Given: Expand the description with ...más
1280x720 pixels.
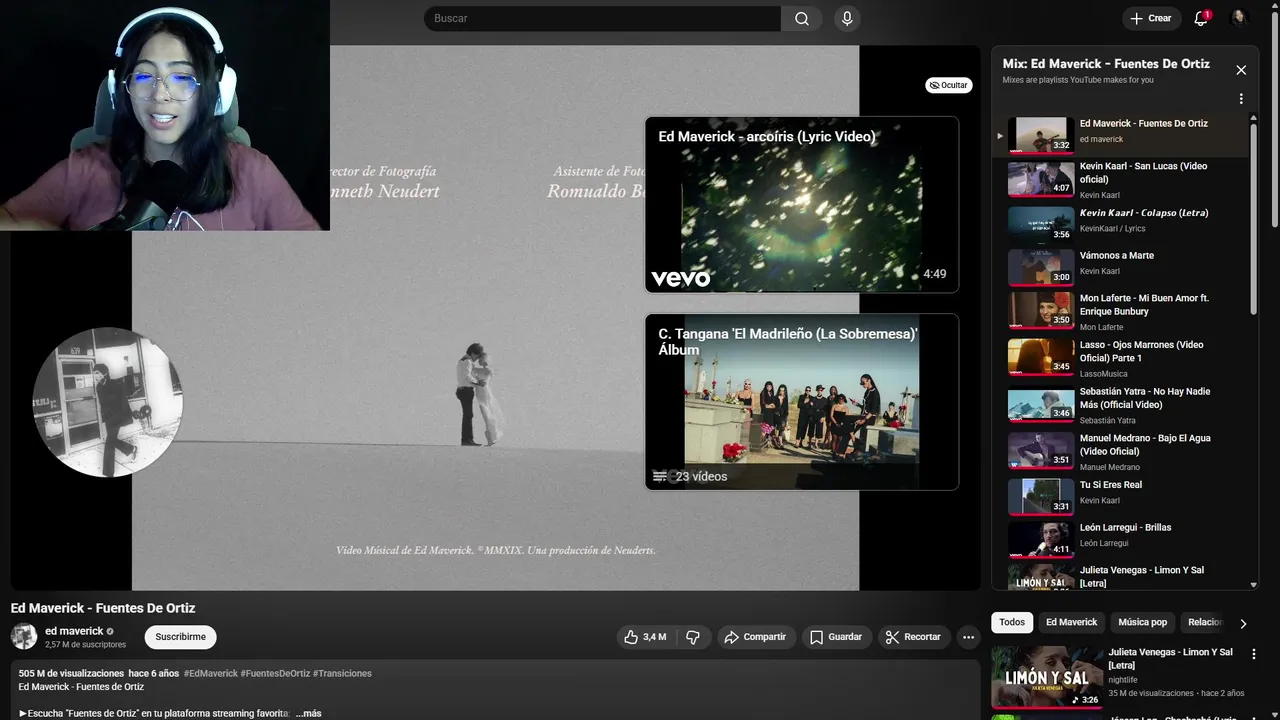Looking at the screenshot, I should tap(308, 713).
